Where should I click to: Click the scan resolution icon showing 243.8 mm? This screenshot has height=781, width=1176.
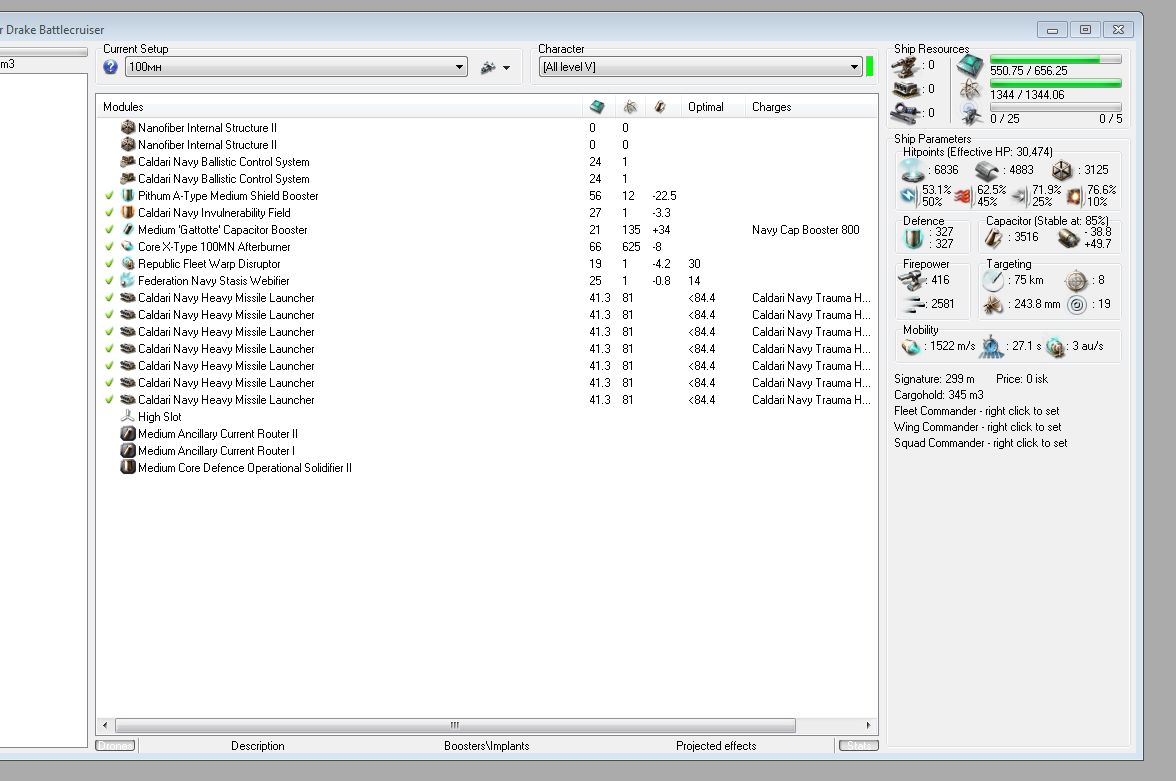click(x=993, y=305)
